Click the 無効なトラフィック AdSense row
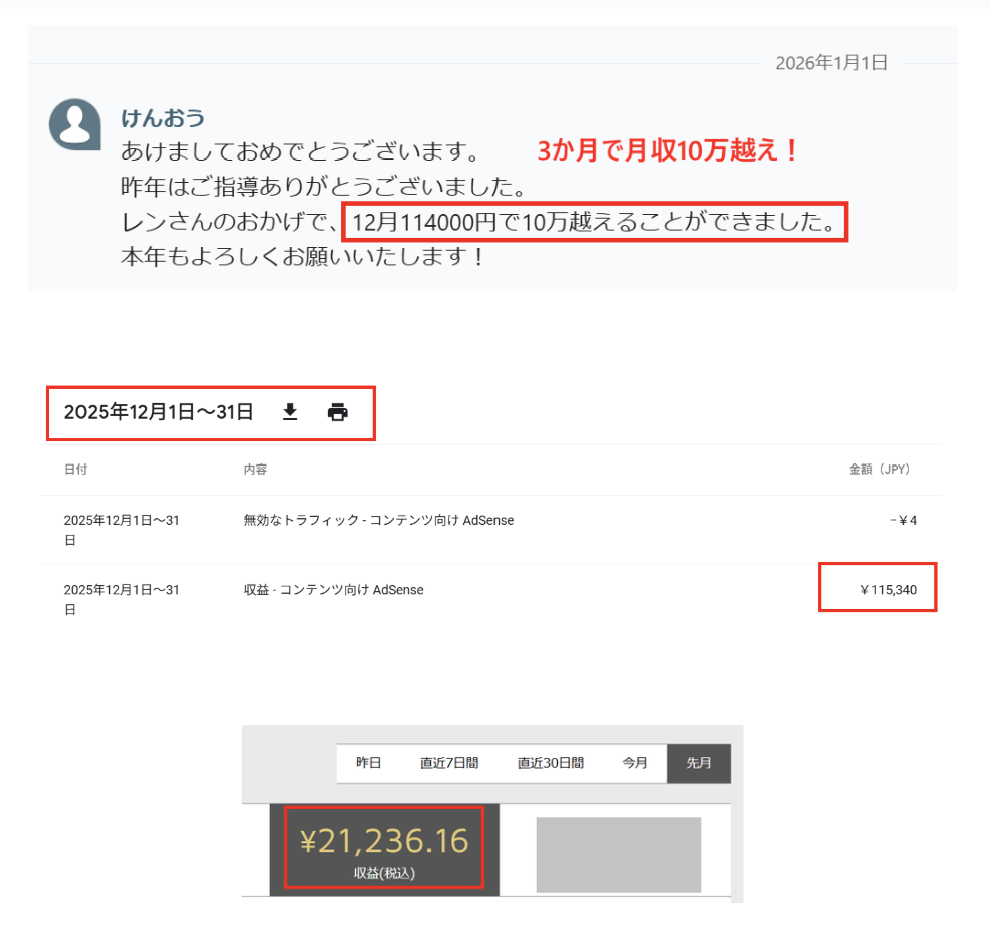 click(x=491, y=530)
